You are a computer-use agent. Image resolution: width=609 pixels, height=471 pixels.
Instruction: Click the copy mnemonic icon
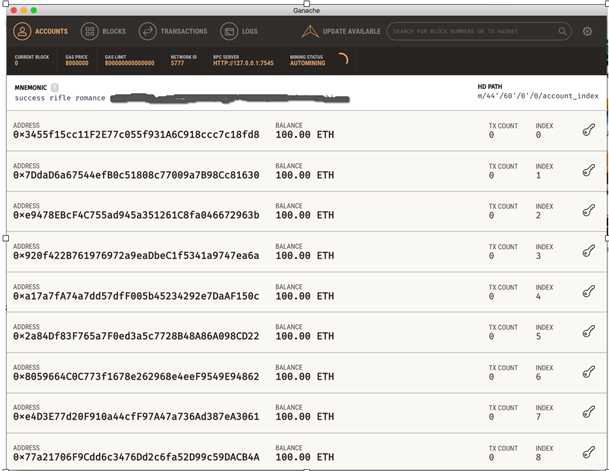coord(55,87)
